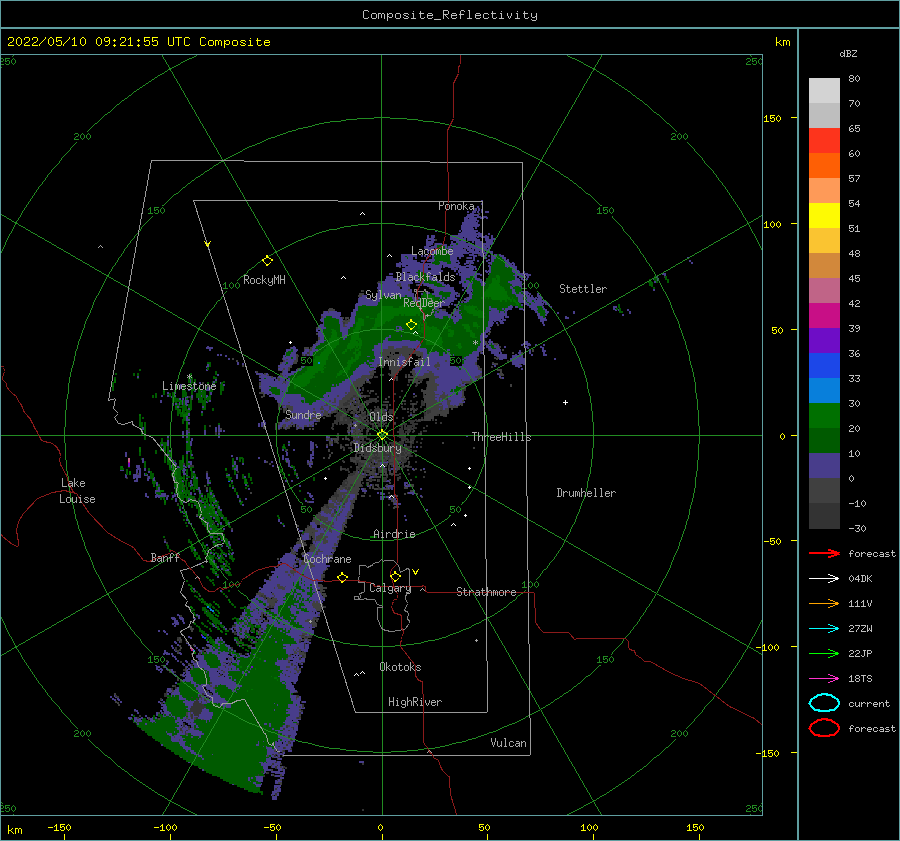This screenshot has height=841, width=900.
Task: Click the white 04DK arrow legend icon
Action: pyautogui.click(x=824, y=579)
